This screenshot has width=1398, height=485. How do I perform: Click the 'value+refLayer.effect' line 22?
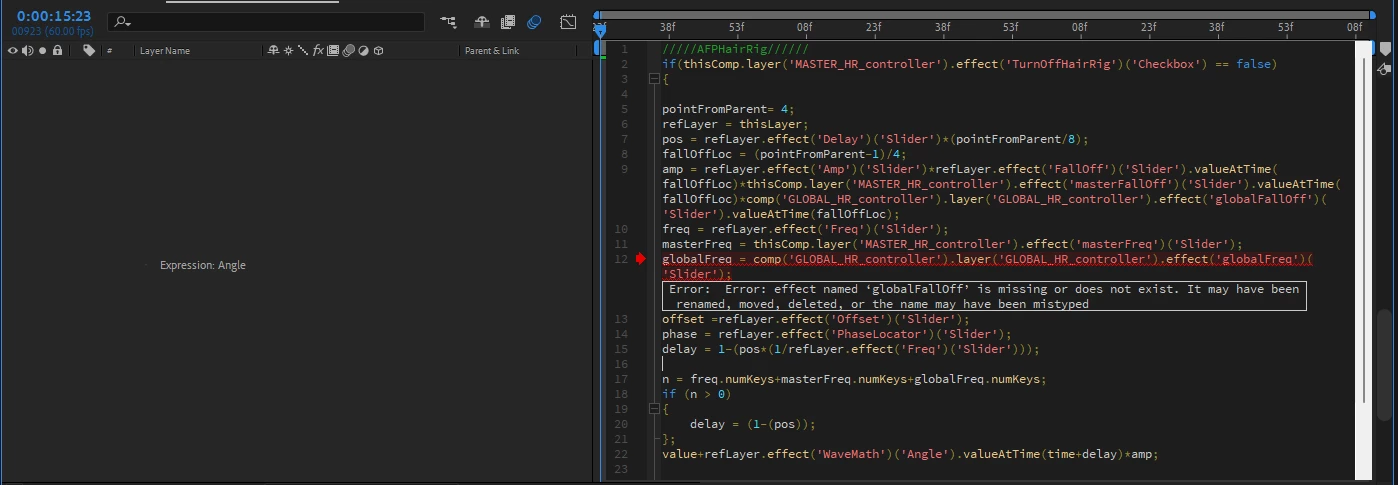[x=910, y=454]
